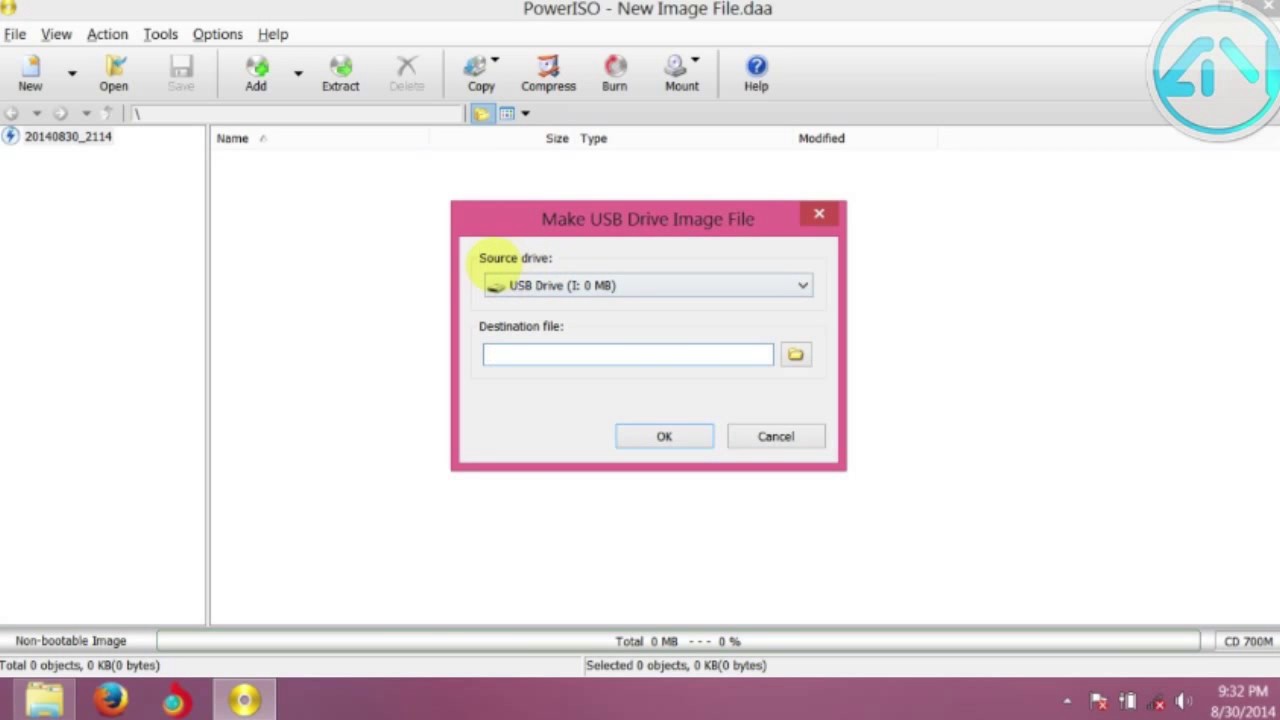Click the Non-bootable Image status label

click(71, 641)
